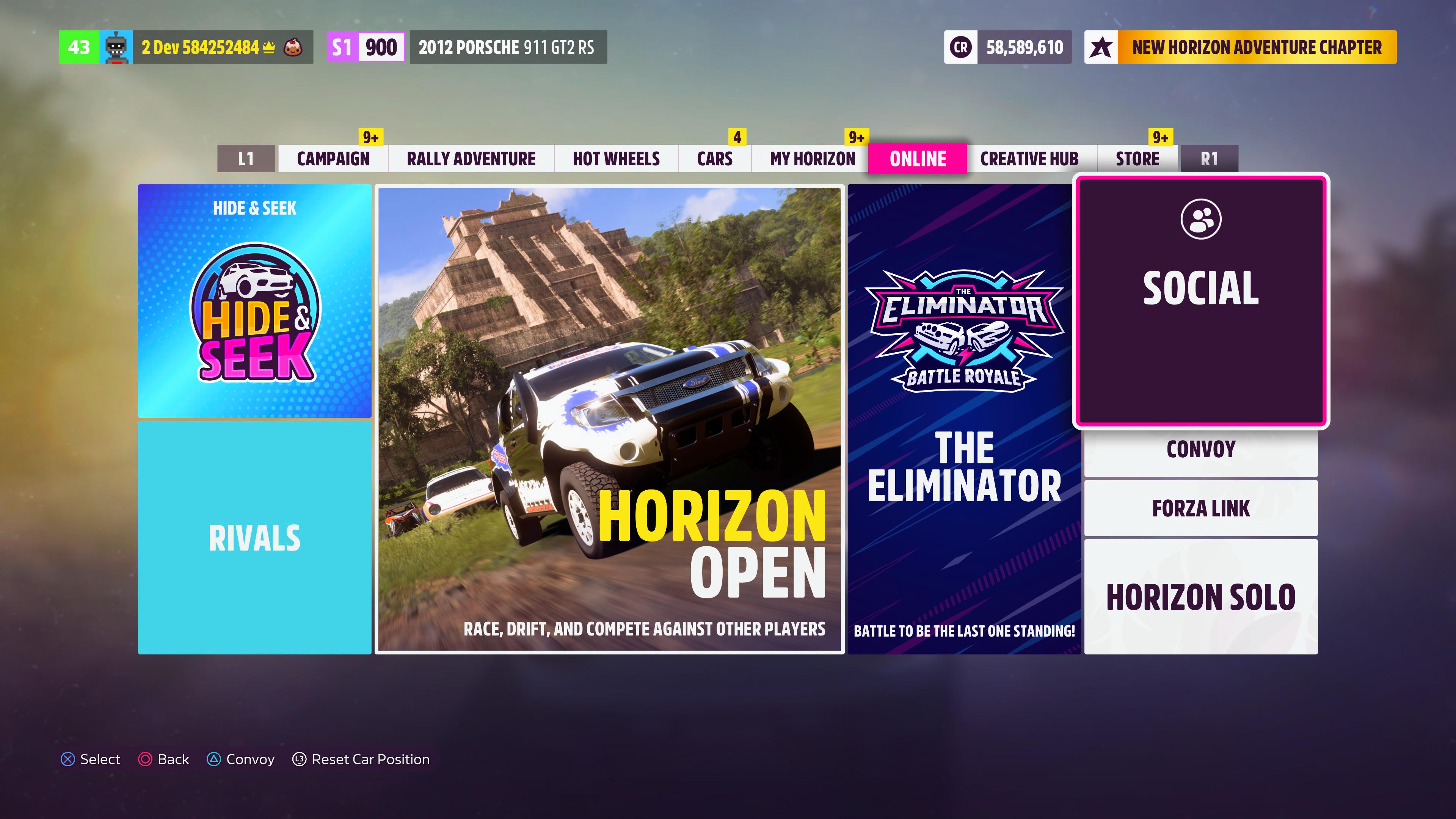
Task: Click the crown icon beside player name
Action: pos(268,47)
